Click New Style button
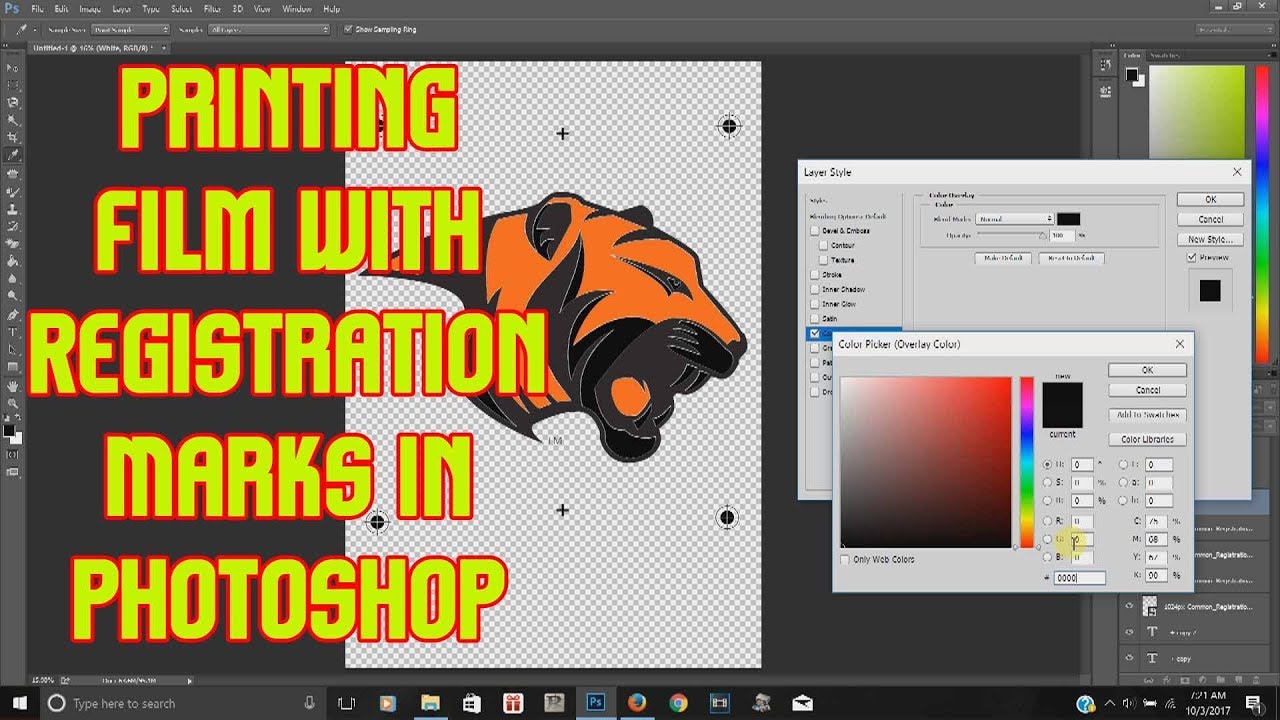 1210,239
